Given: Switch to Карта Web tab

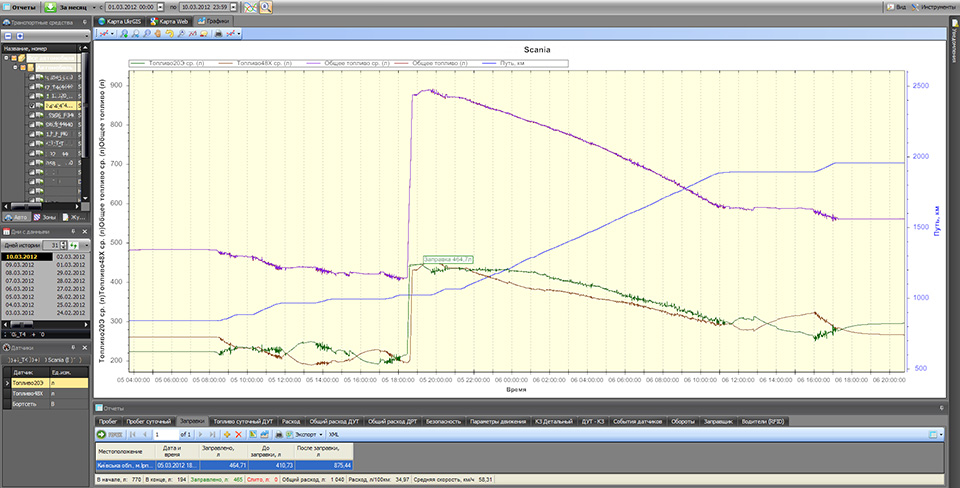Looking at the screenshot, I should pos(169,21).
